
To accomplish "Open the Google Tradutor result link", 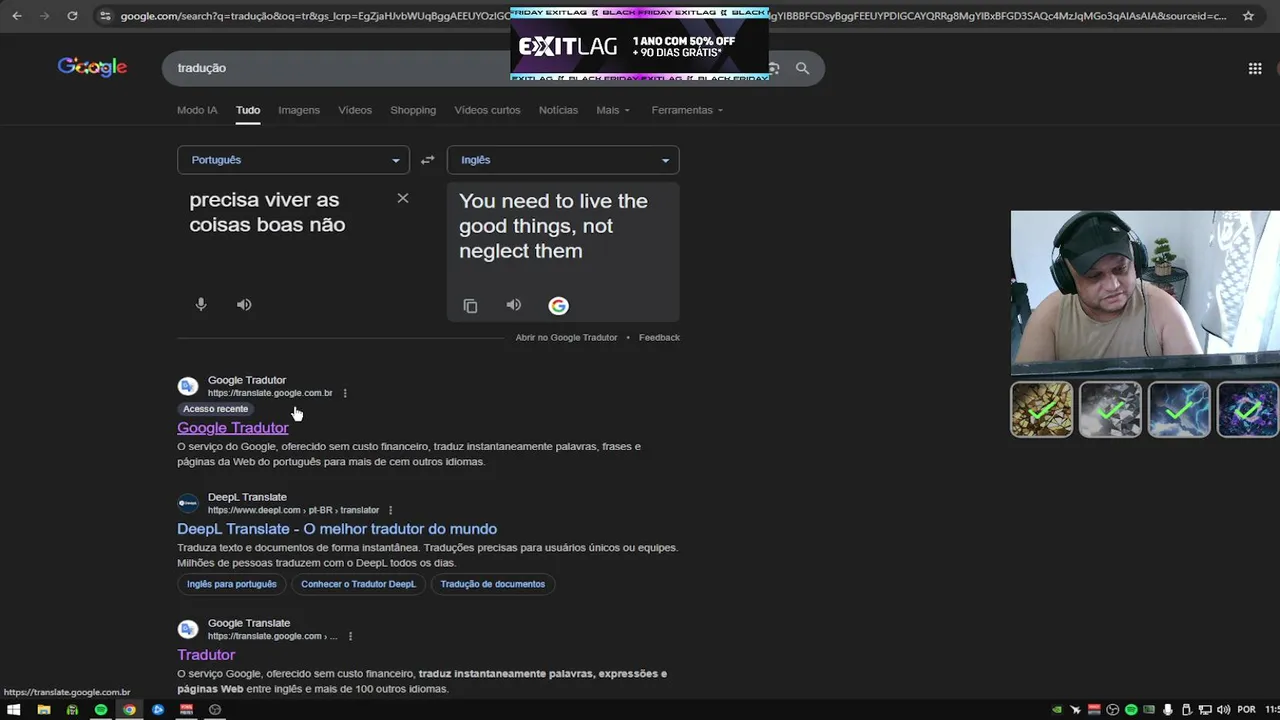I will tap(233, 428).
